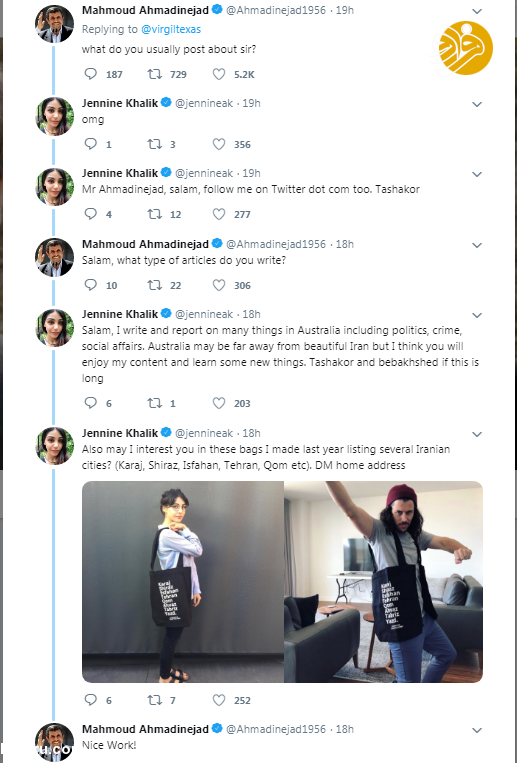Viewport: 517px width, 763px height.
Task: Open the chevron menu on the "Nice Work!" tweet
Action: [477, 730]
